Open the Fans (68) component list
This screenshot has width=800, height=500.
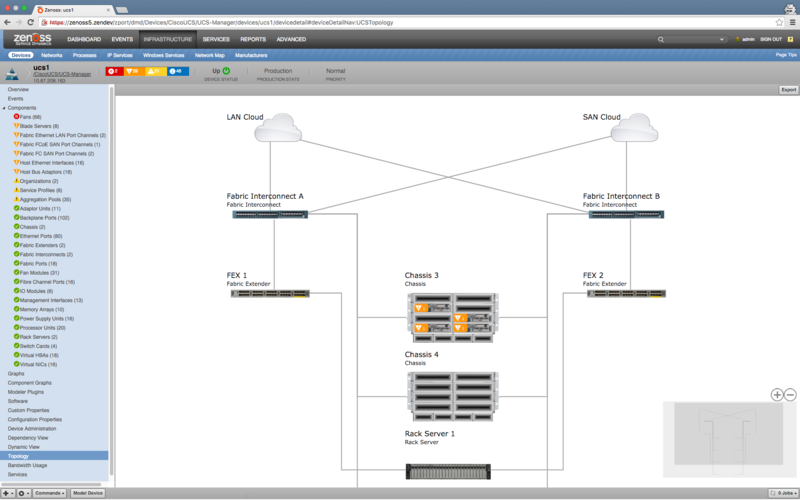pyautogui.click(x=30, y=117)
